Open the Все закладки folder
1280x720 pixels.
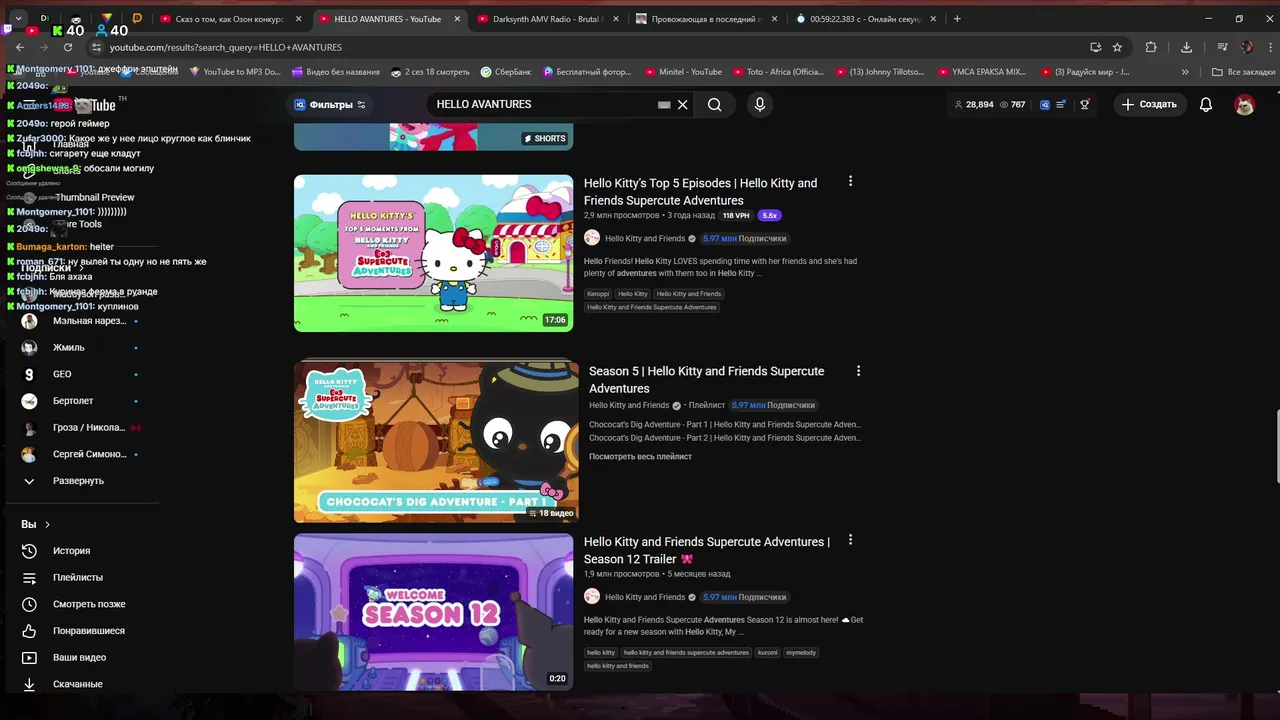point(1244,72)
